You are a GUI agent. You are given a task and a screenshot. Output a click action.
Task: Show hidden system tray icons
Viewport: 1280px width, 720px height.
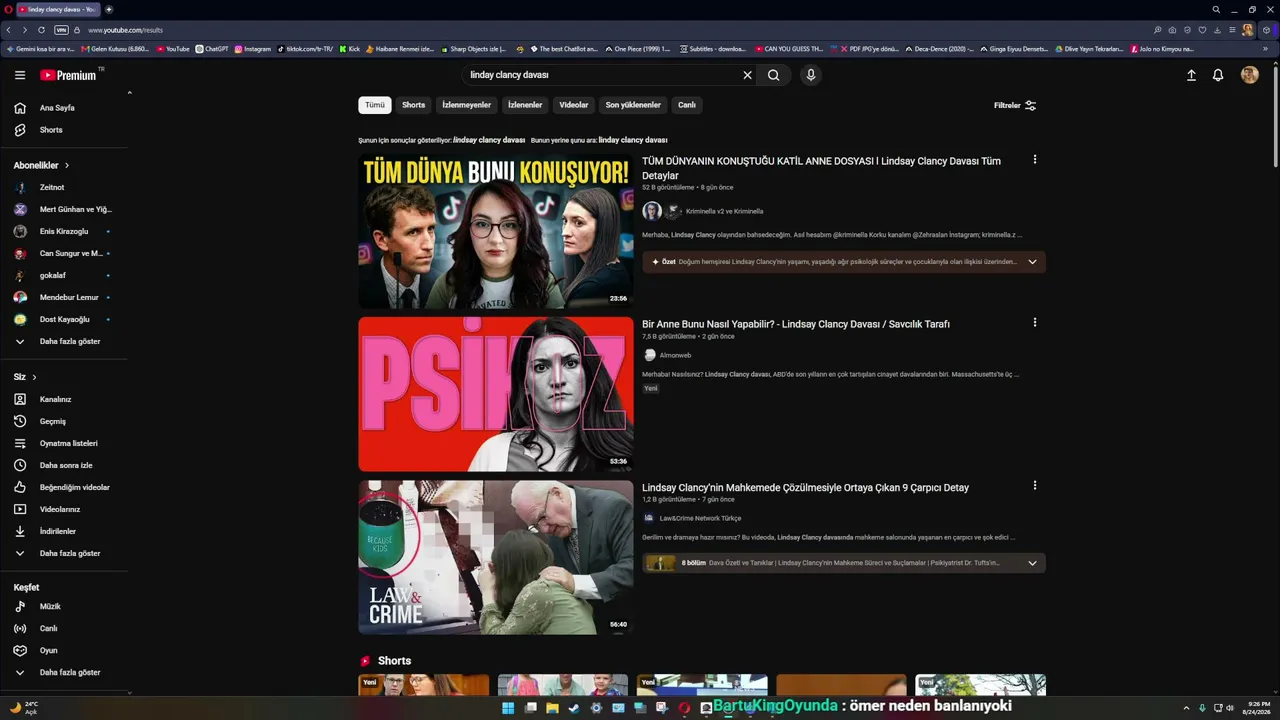point(1186,708)
